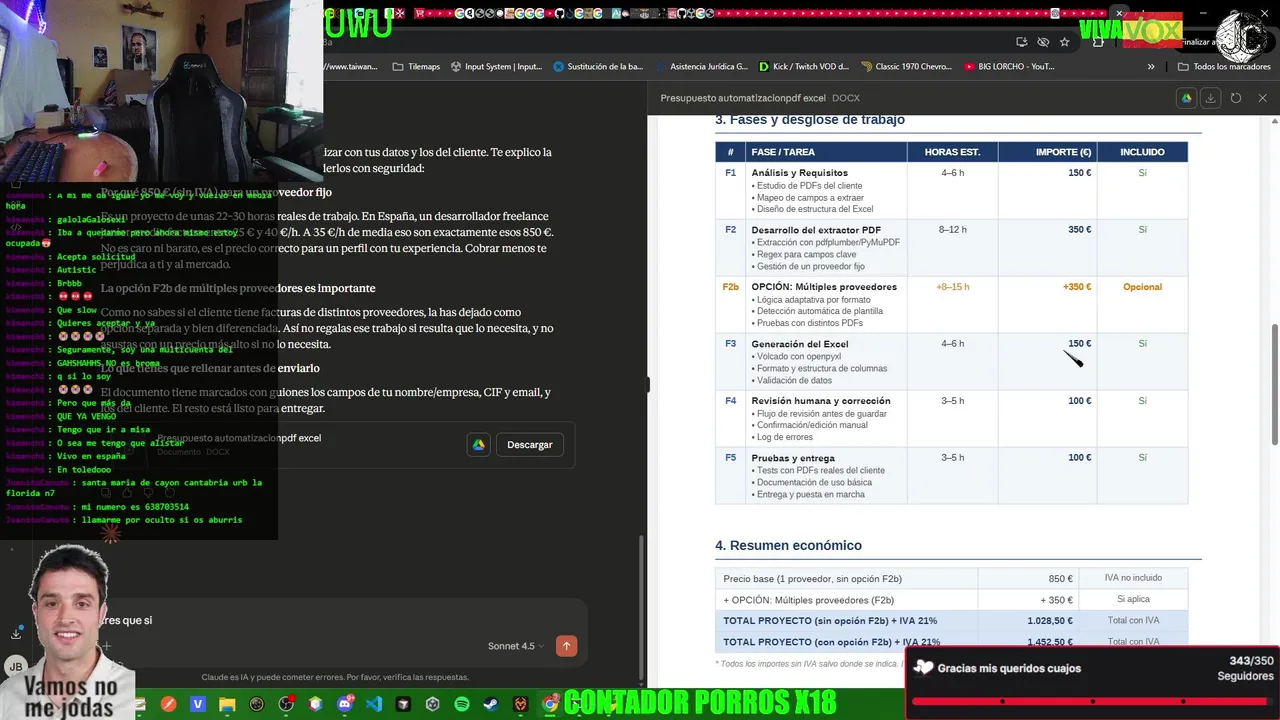Image resolution: width=1280 pixels, height=720 pixels.
Task: Click the followers goal progress bar
Action: tap(1092, 702)
